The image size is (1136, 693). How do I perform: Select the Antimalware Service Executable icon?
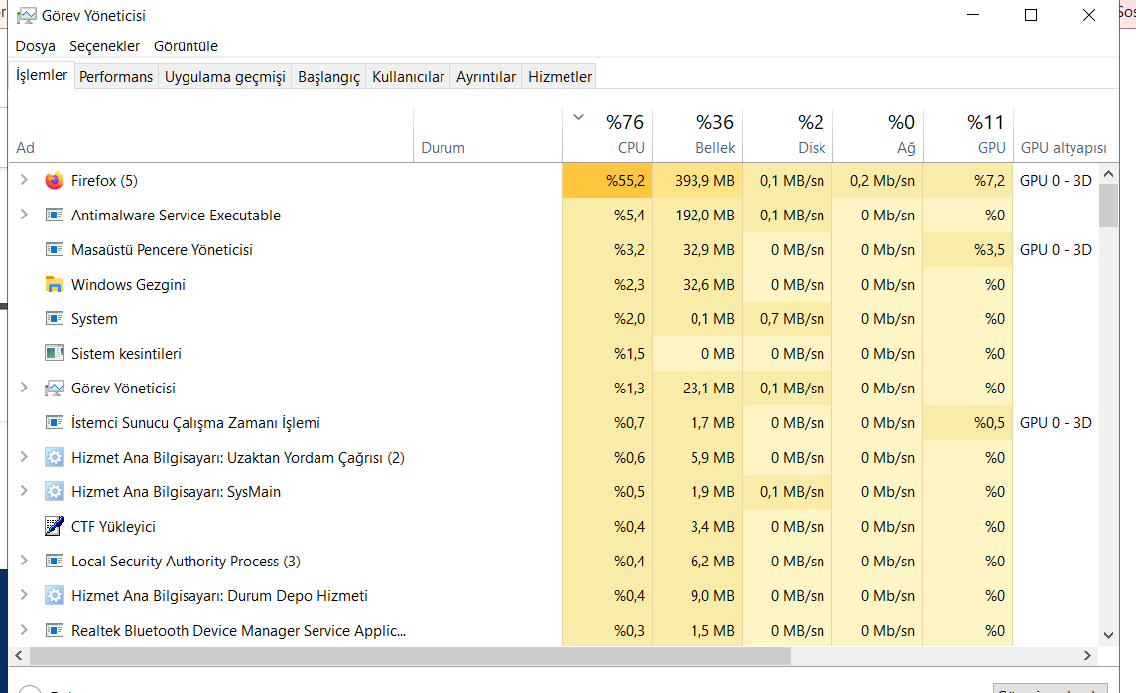pos(54,215)
